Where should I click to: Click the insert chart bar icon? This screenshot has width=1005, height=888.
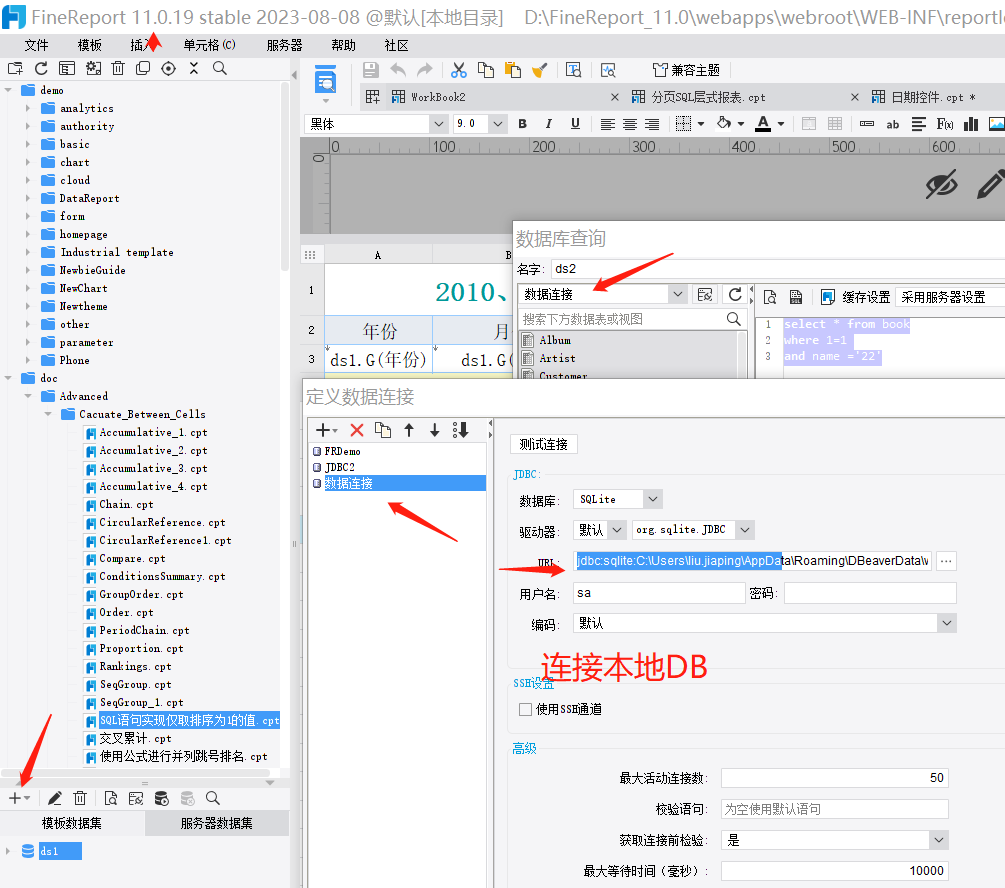[x=971, y=124]
